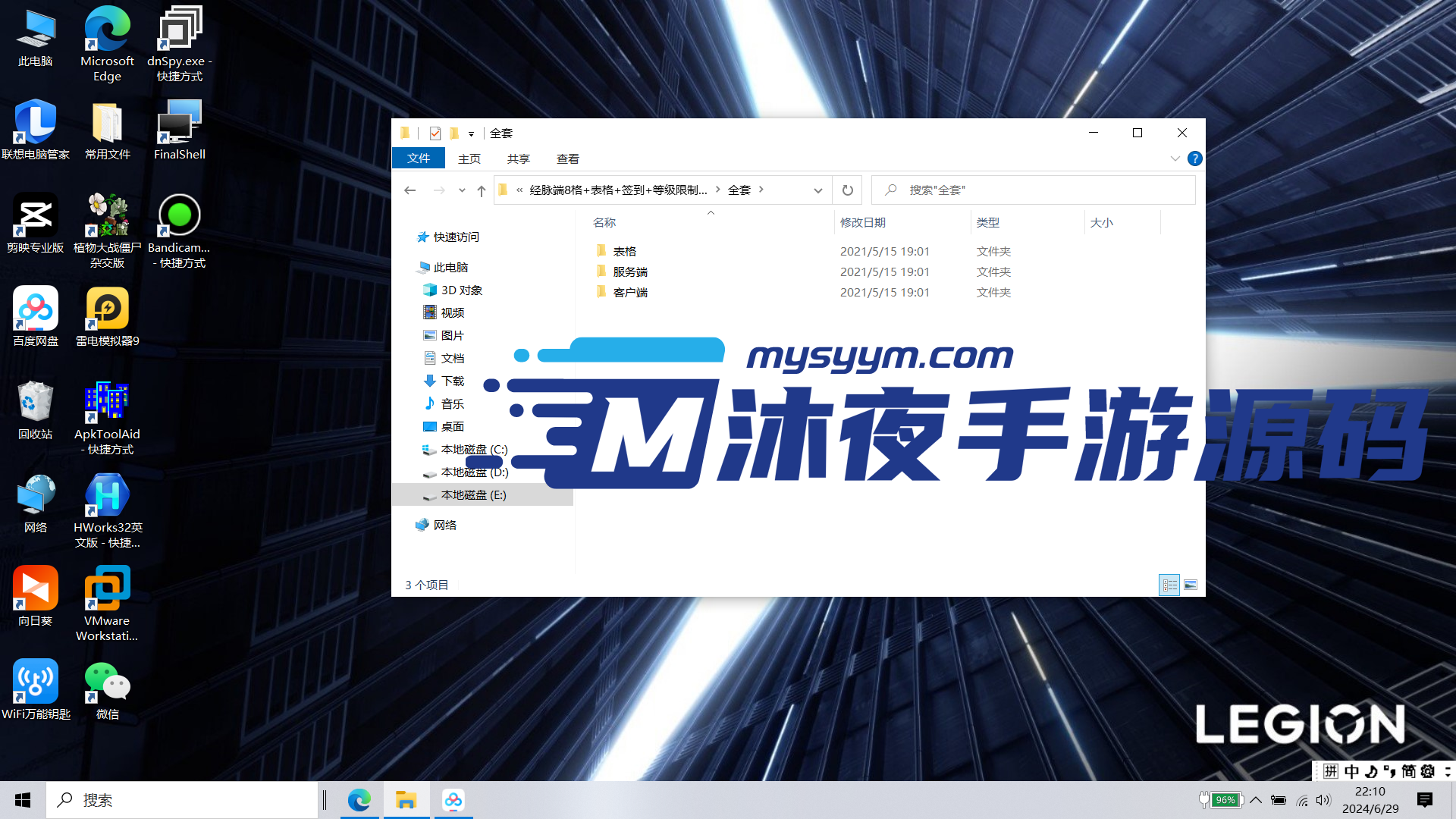Open the volume control slider
The image size is (1456, 819).
tap(1323, 799)
